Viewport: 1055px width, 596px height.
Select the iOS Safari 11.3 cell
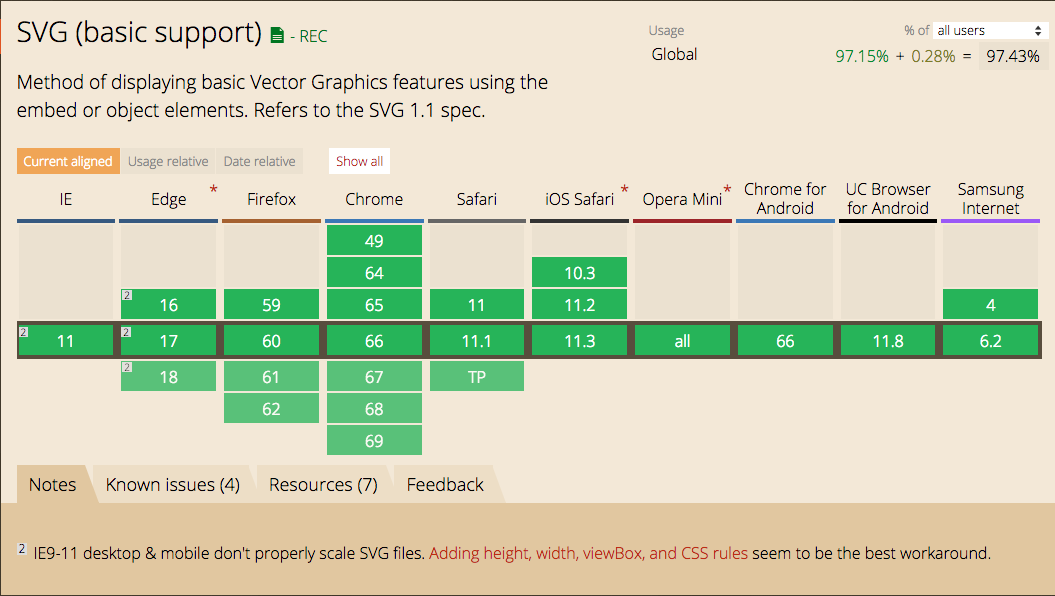(x=579, y=340)
